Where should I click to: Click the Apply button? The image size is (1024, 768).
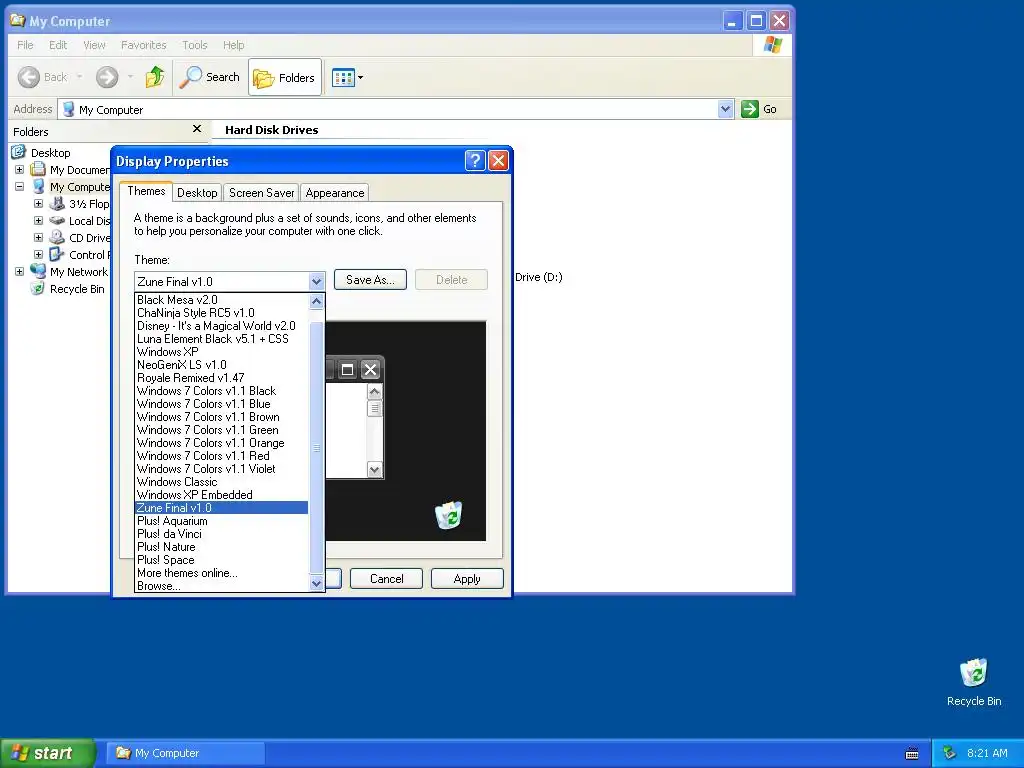click(467, 579)
